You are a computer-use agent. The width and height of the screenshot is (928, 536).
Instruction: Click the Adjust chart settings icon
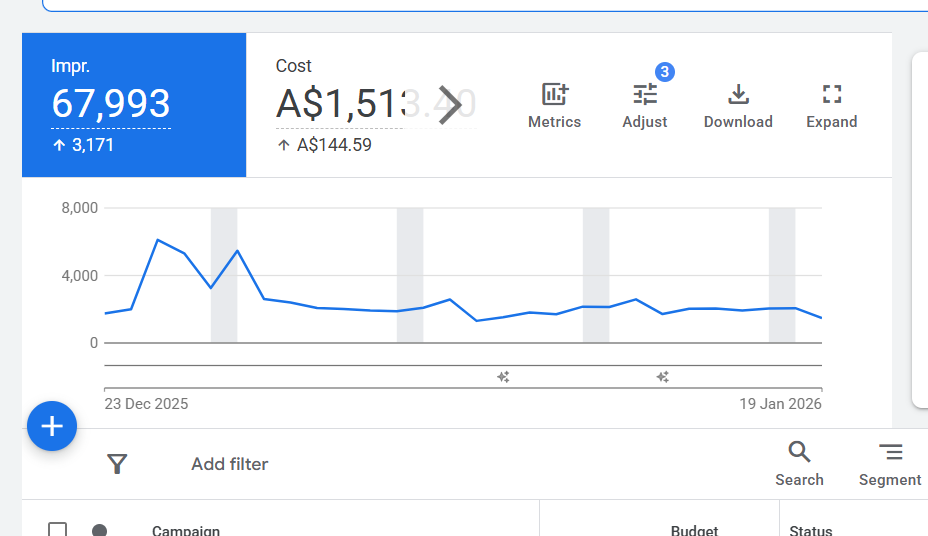click(x=645, y=105)
